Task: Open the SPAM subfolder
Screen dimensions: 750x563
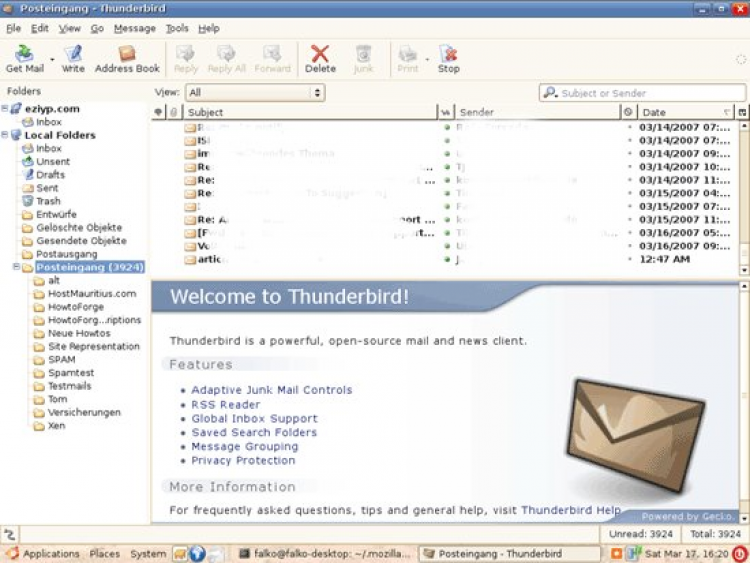Action: (55, 359)
